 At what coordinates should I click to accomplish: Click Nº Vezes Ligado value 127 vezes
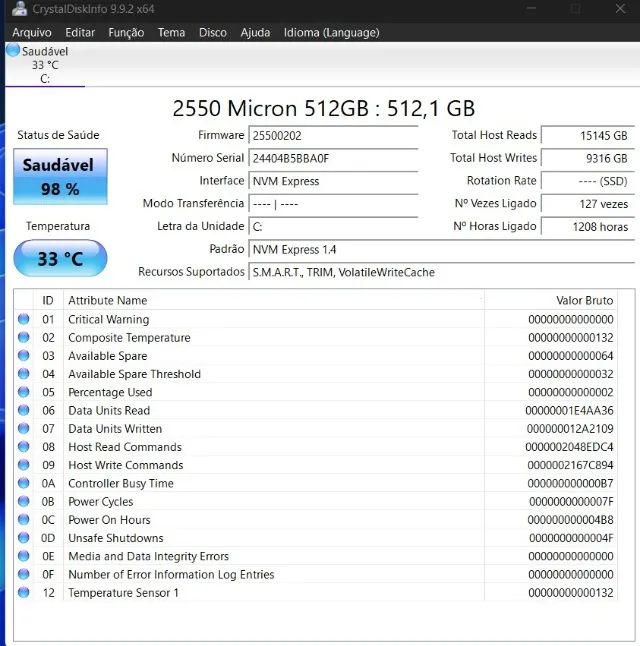click(588, 204)
